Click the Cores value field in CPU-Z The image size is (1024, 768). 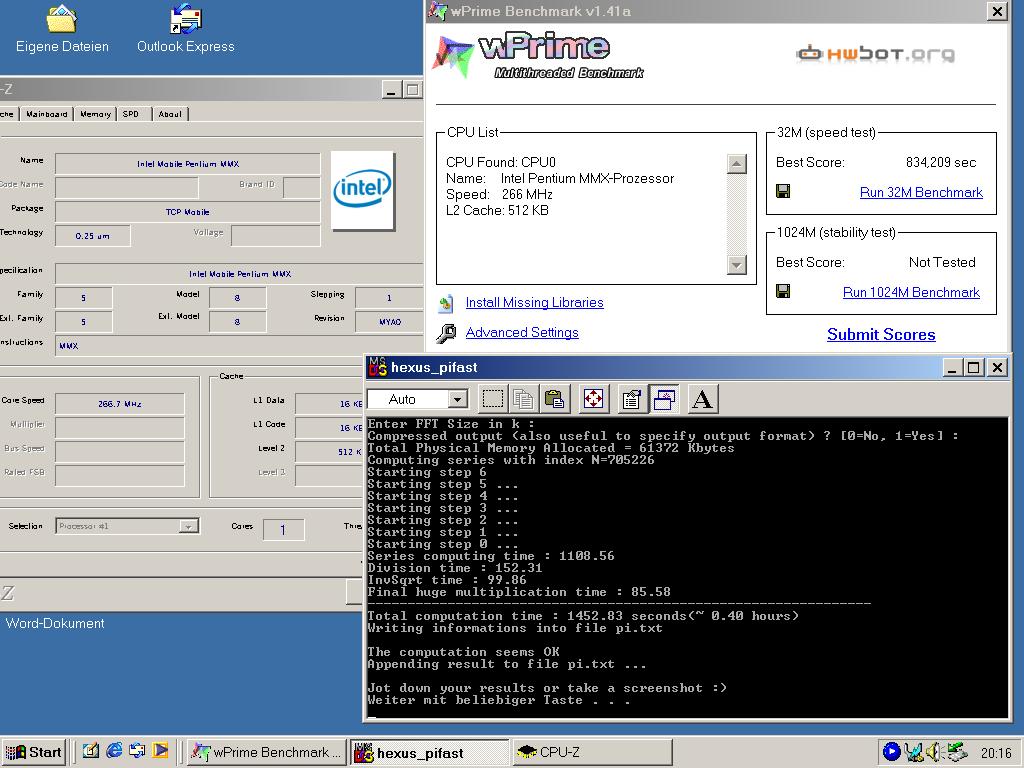(283, 530)
